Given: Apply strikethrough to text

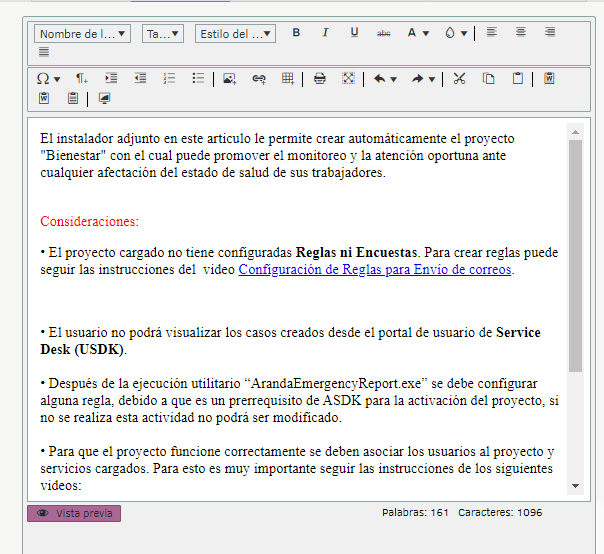Looking at the screenshot, I should click(x=383, y=33).
